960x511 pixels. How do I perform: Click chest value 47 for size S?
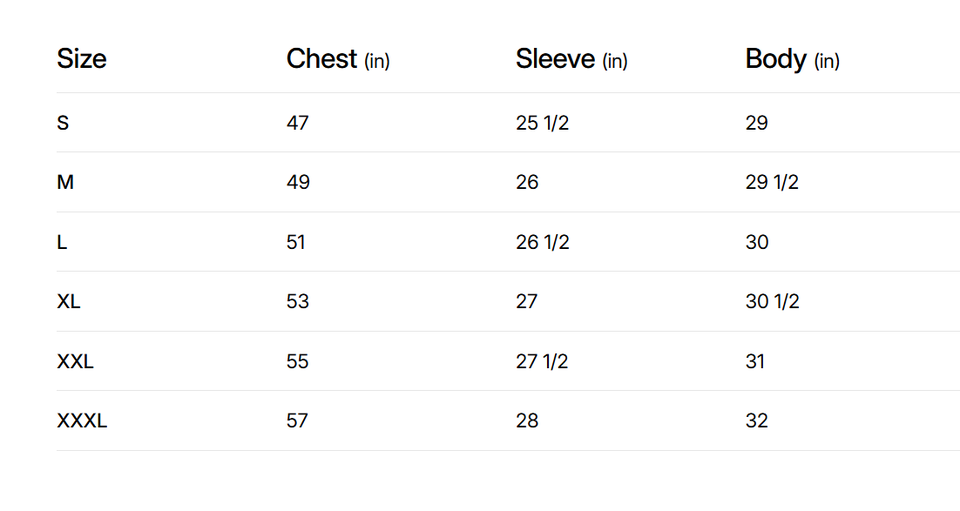tap(298, 123)
